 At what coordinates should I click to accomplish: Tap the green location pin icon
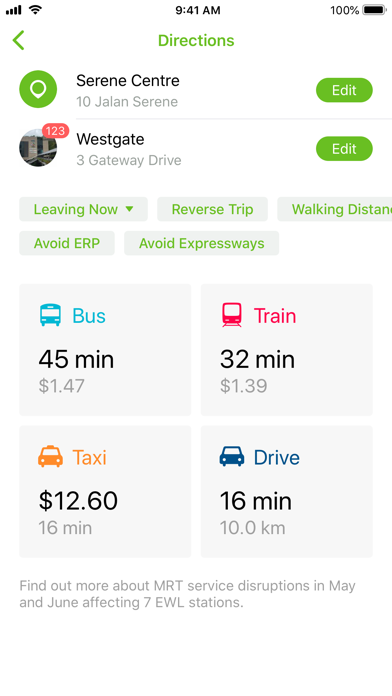[x=38, y=89]
